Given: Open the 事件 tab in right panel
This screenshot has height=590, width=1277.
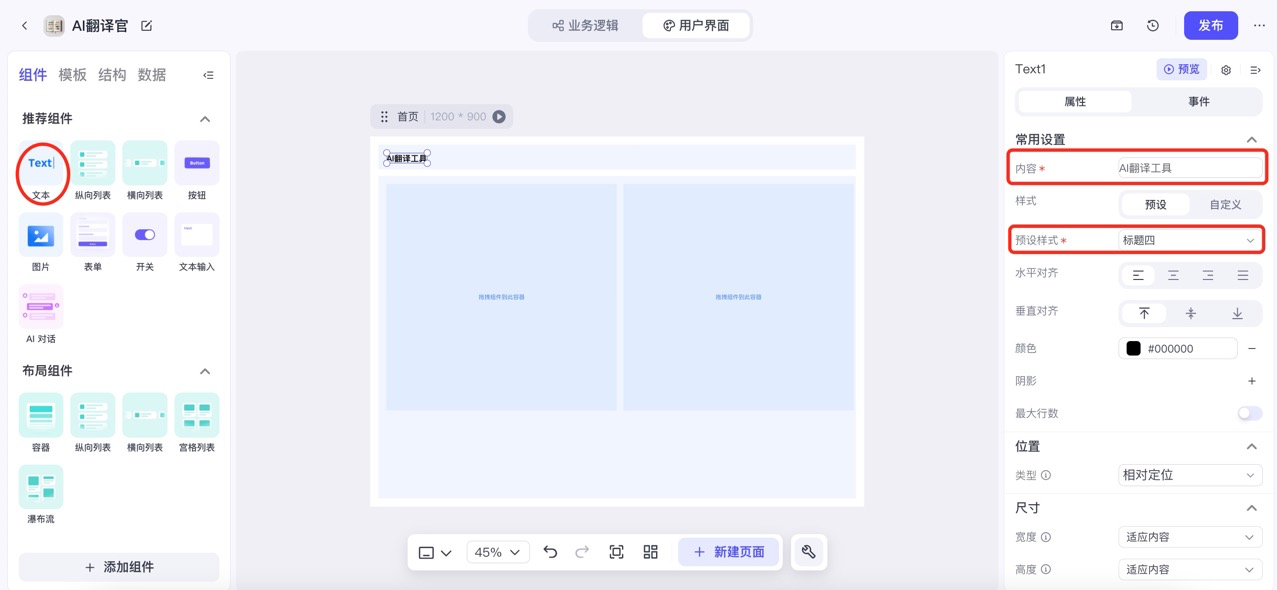Looking at the screenshot, I should [1199, 101].
